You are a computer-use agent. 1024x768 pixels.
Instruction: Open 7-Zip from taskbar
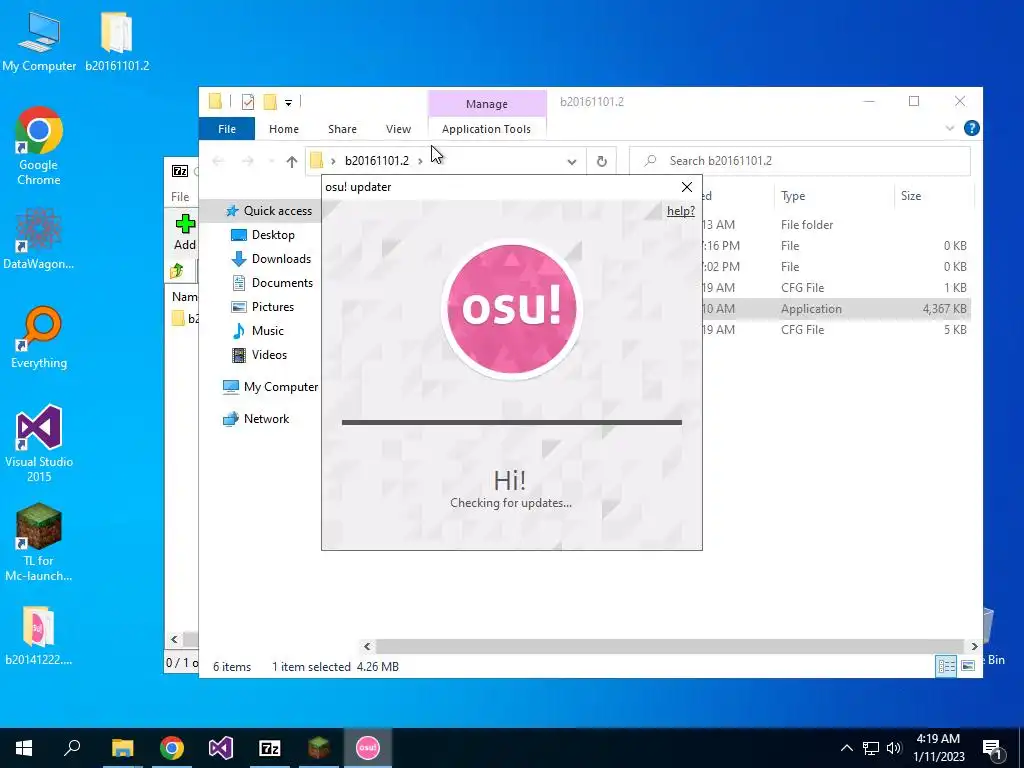[270, 748]
